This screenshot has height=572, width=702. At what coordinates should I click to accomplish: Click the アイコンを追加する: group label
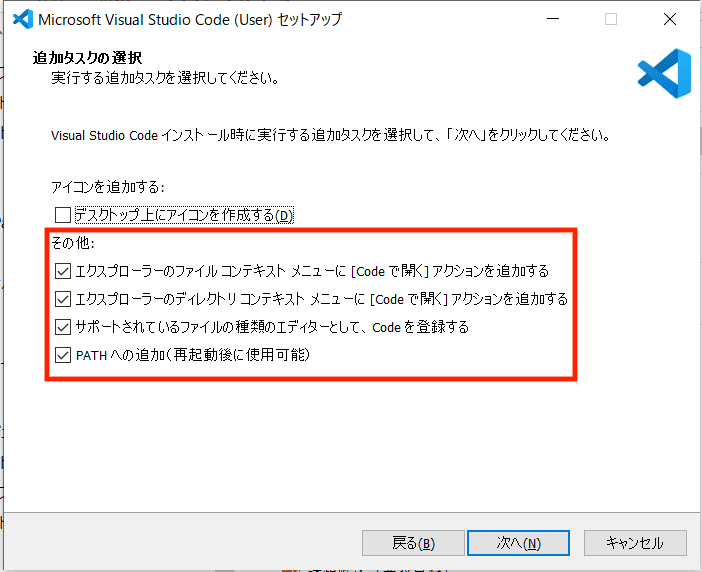[x=107, y=187]
